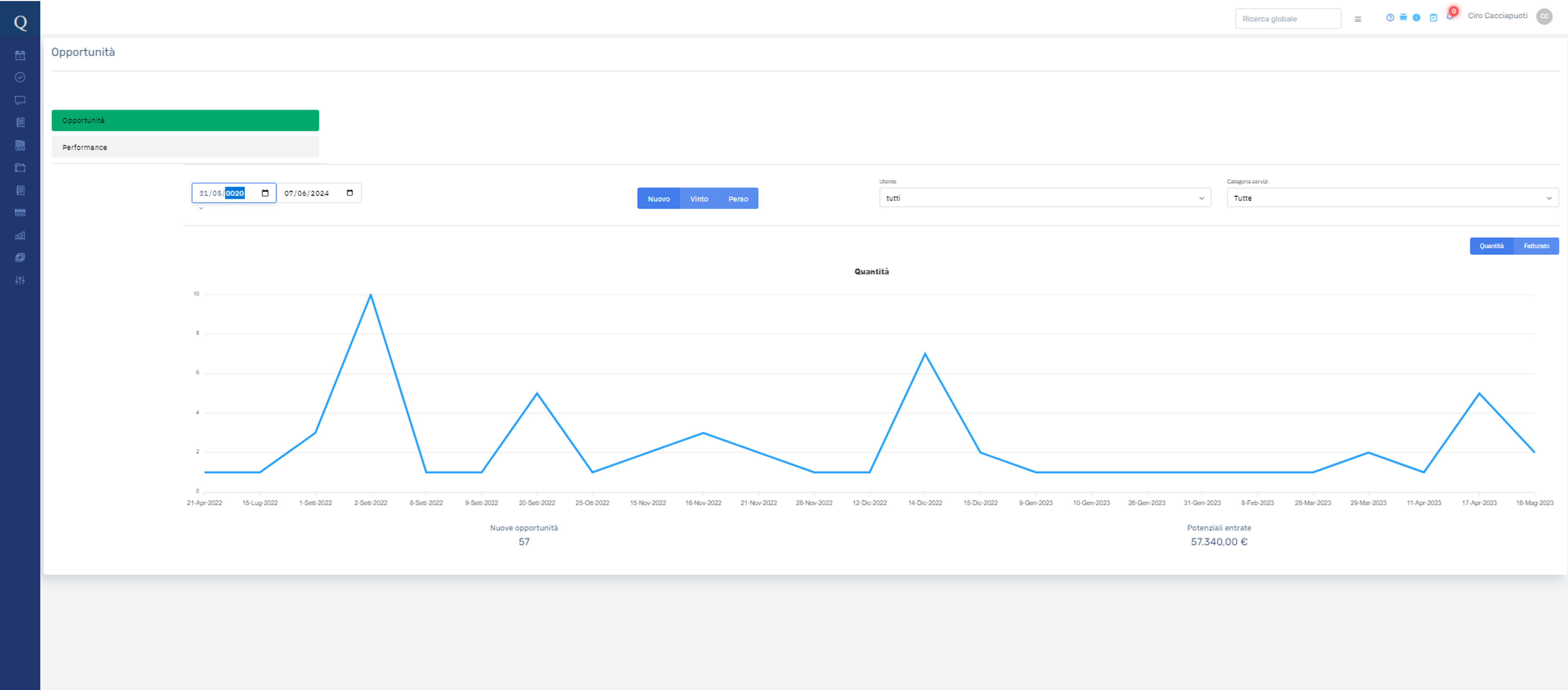The height and width of the screenshot is (690, 1568).
Task: Select the Nuovo status filter
Action: (x=659, y=199)
